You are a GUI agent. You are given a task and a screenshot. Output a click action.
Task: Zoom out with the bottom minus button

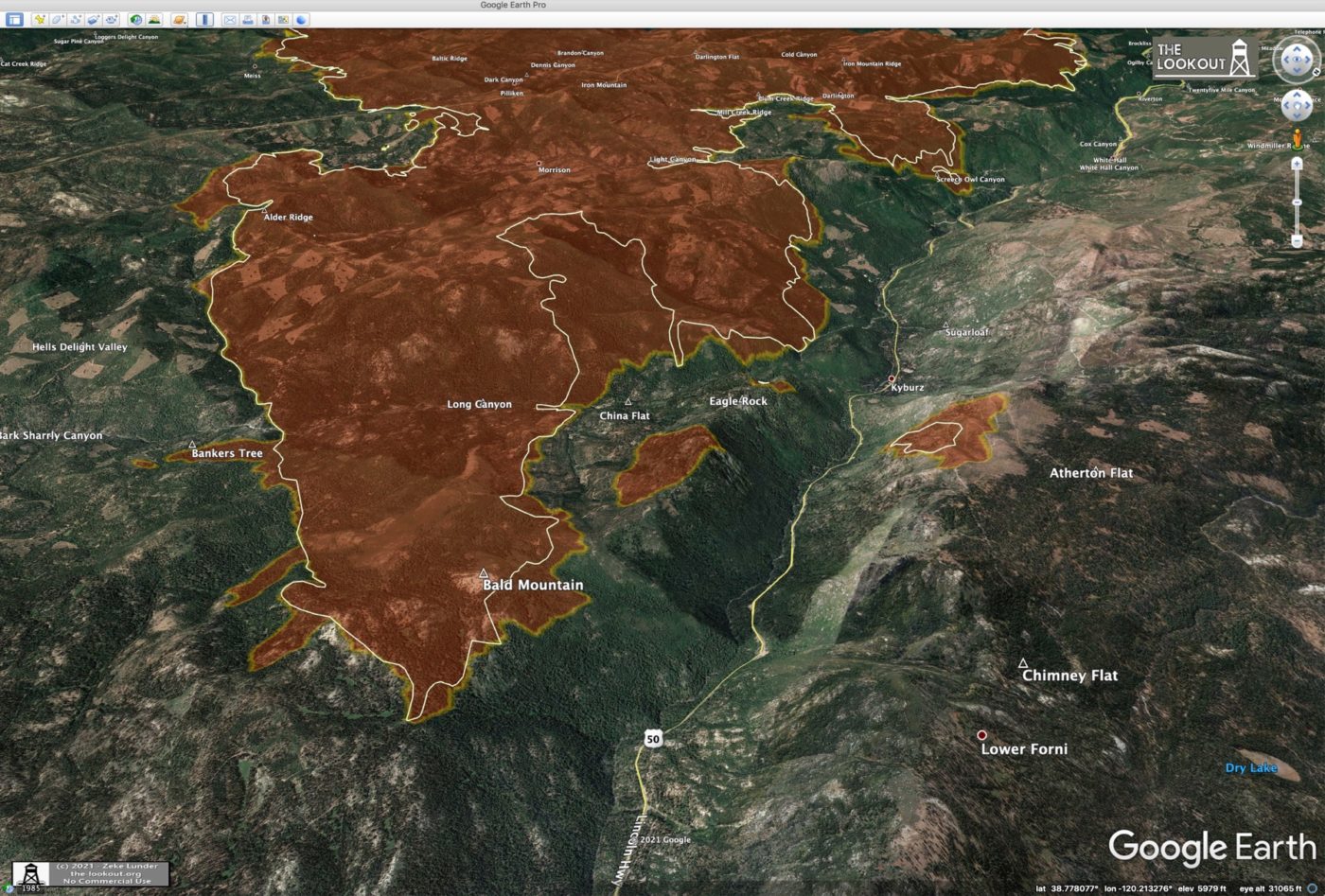(1297, 241)
